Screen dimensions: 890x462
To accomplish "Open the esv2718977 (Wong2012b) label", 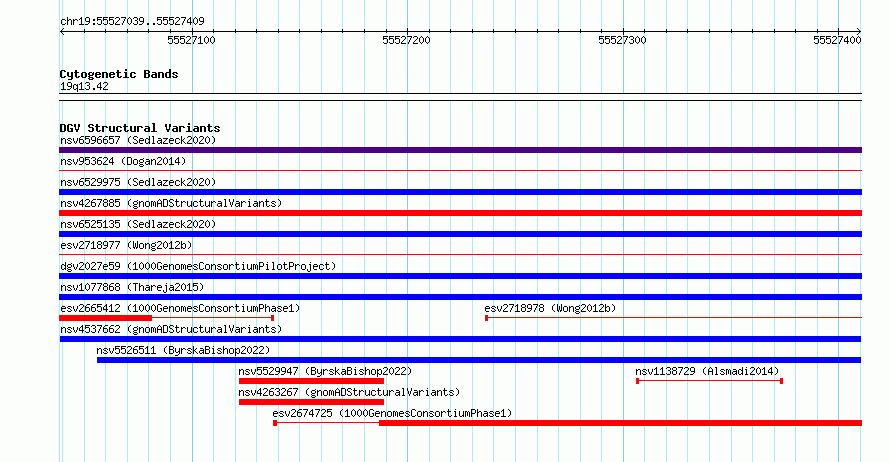I will point(126,245).
